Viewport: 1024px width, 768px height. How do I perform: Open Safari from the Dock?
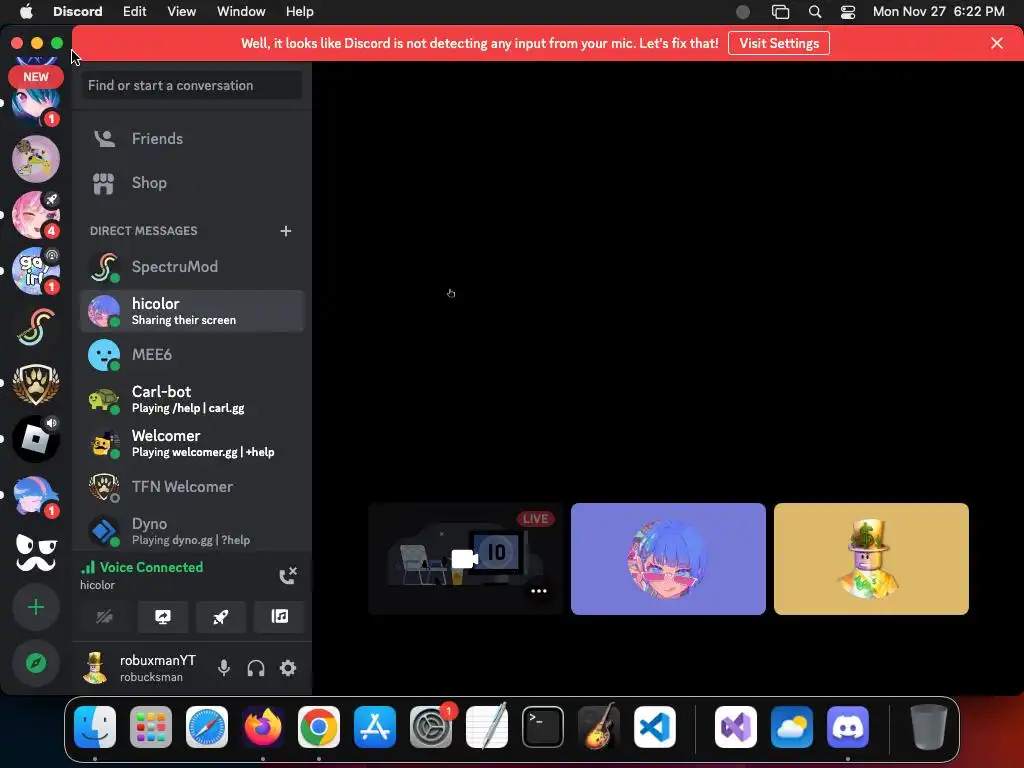[x=207, y=727]
